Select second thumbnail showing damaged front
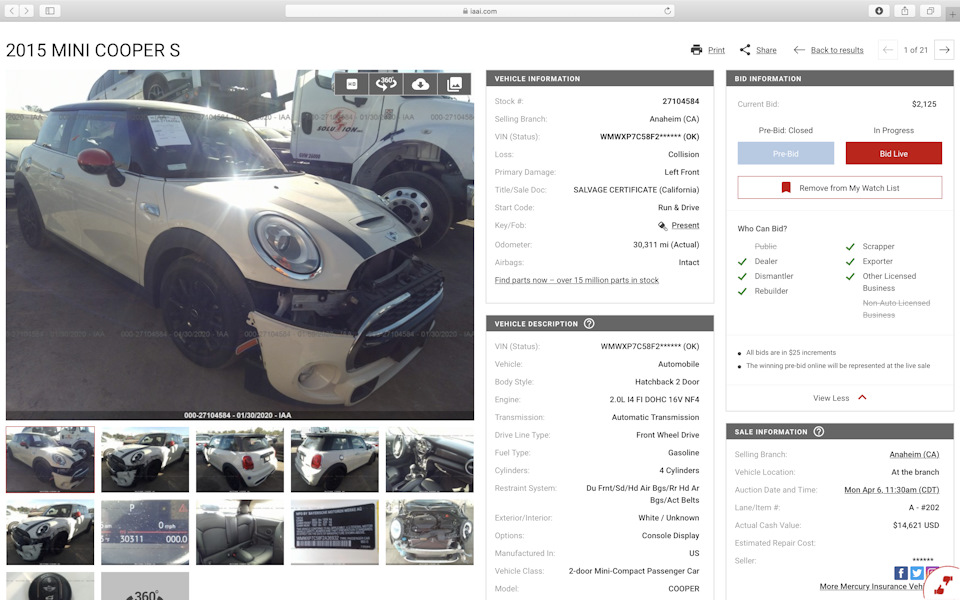Screen dimensions: 960x600 pyautogui.click(x=145, y=459)
